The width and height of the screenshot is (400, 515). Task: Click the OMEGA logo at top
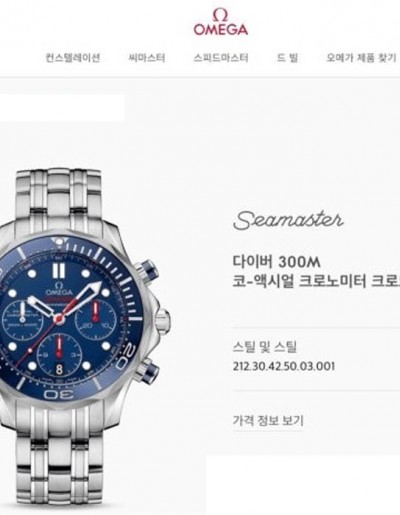(221, 22)
